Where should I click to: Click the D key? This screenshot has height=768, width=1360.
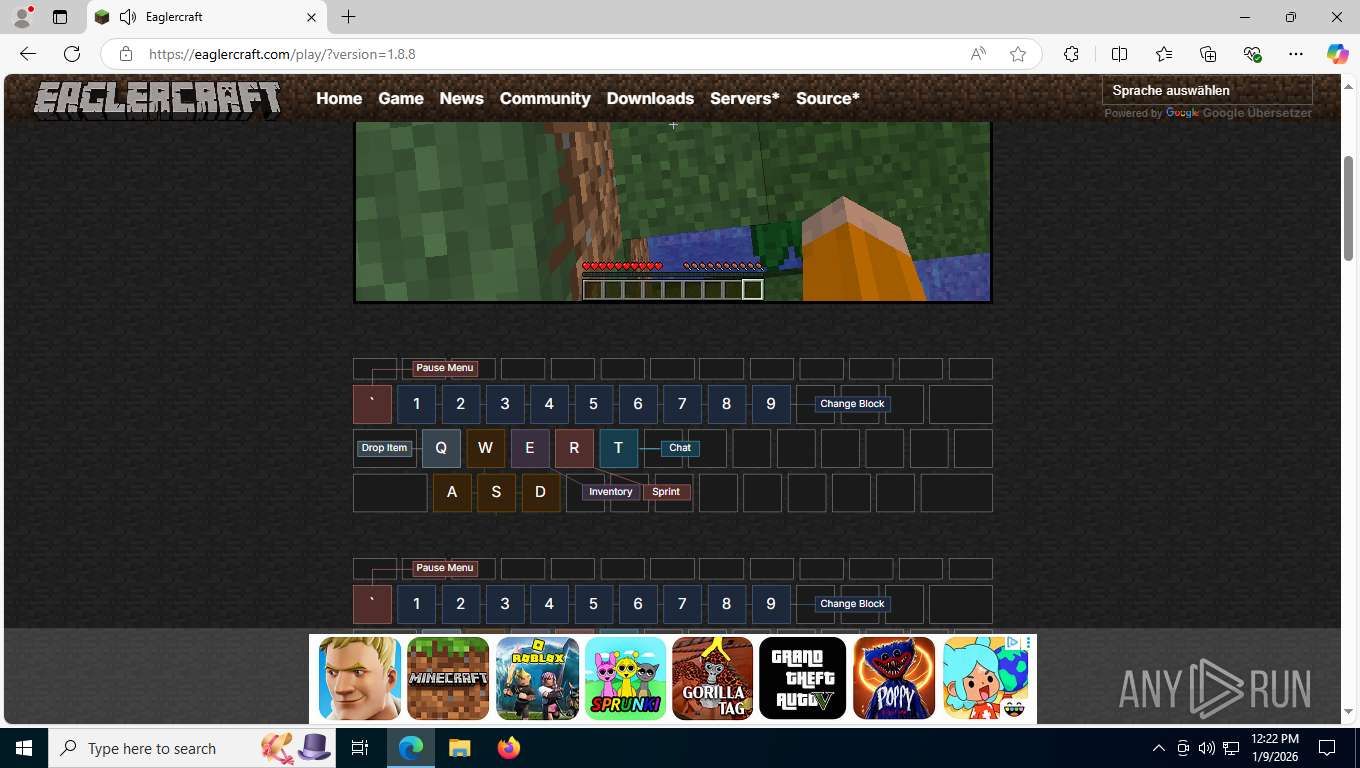(541, 492)
